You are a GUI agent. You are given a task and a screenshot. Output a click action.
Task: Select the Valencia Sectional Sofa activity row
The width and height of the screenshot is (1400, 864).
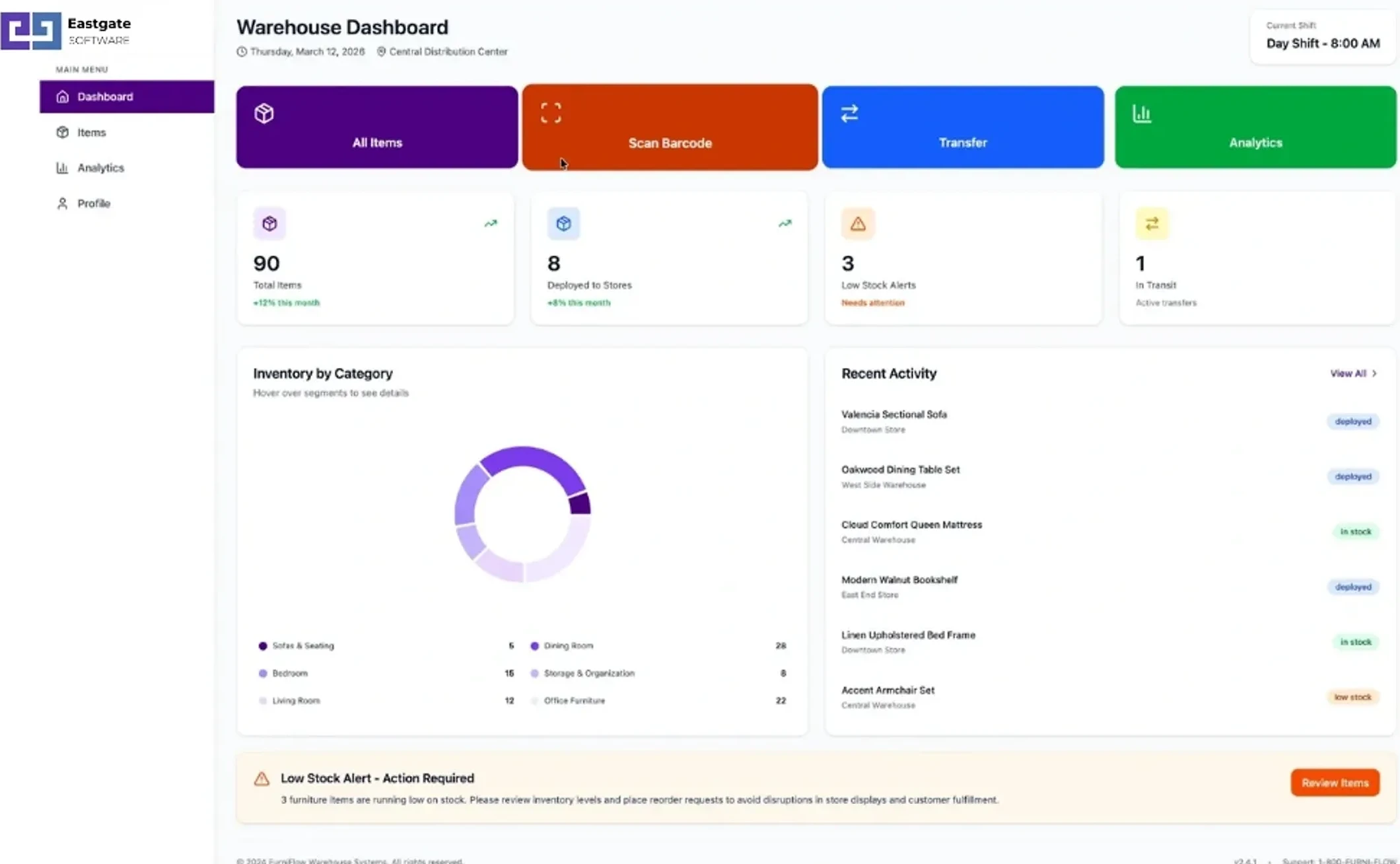[1110, 421]
